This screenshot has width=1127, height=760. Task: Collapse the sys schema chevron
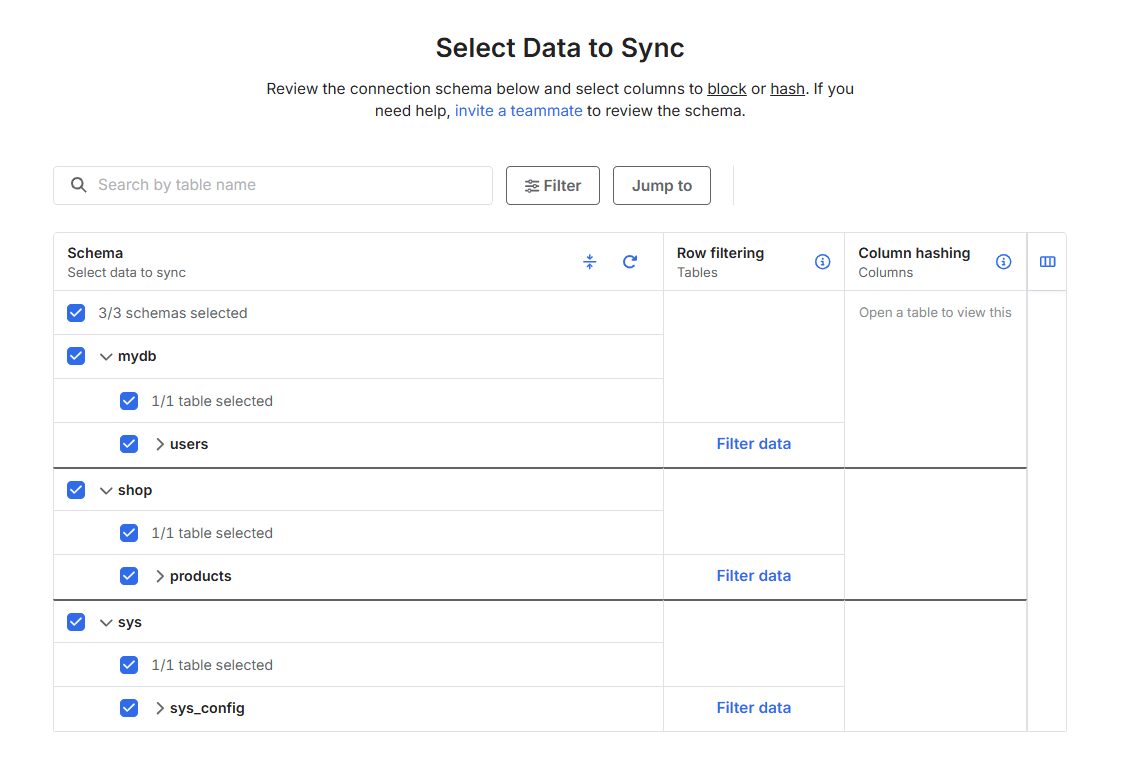click(x=106, y=622)
